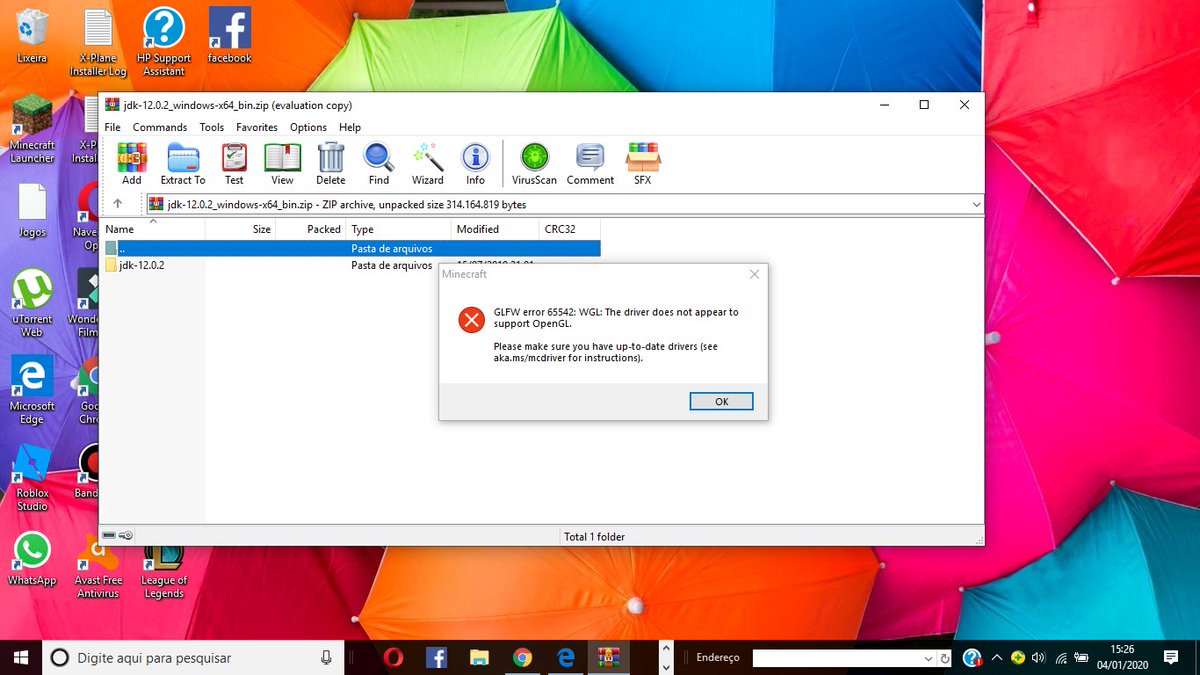This screenshot has width=1200, height=675.
Task: Open the Jogos desktop file
Action: 32,210
